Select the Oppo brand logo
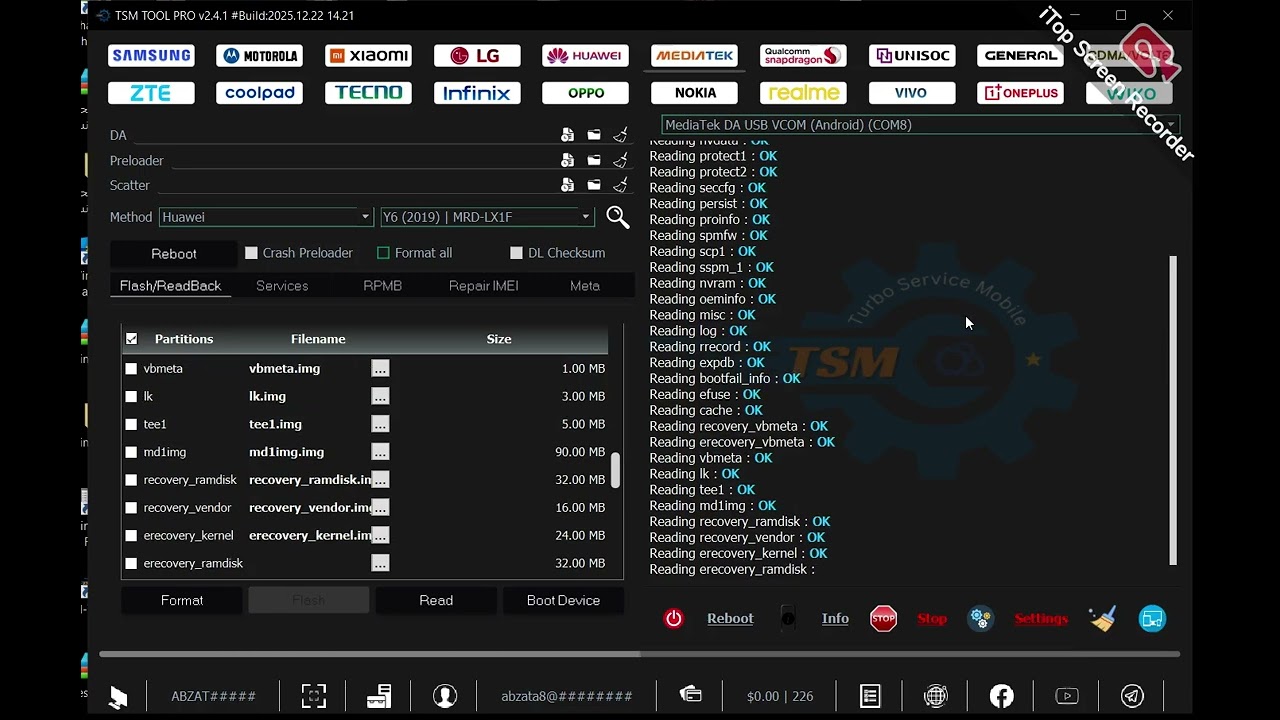This screenshot has height=720, width=1280. point(586,93)
